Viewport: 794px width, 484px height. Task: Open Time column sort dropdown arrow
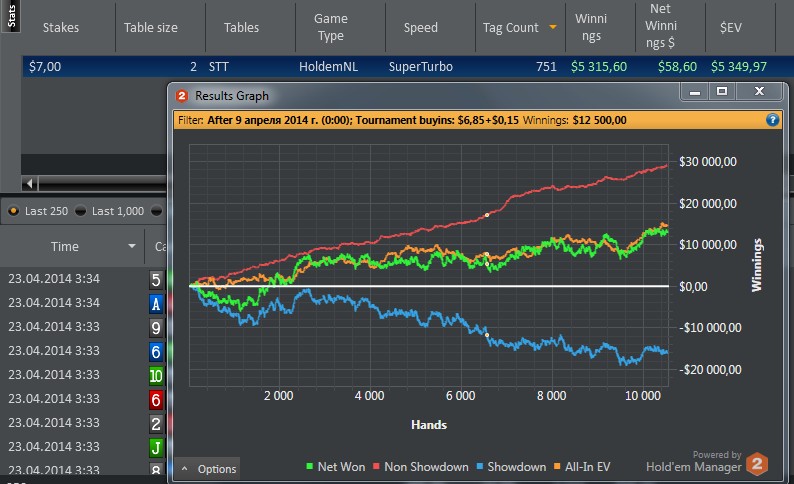(132, 246)
